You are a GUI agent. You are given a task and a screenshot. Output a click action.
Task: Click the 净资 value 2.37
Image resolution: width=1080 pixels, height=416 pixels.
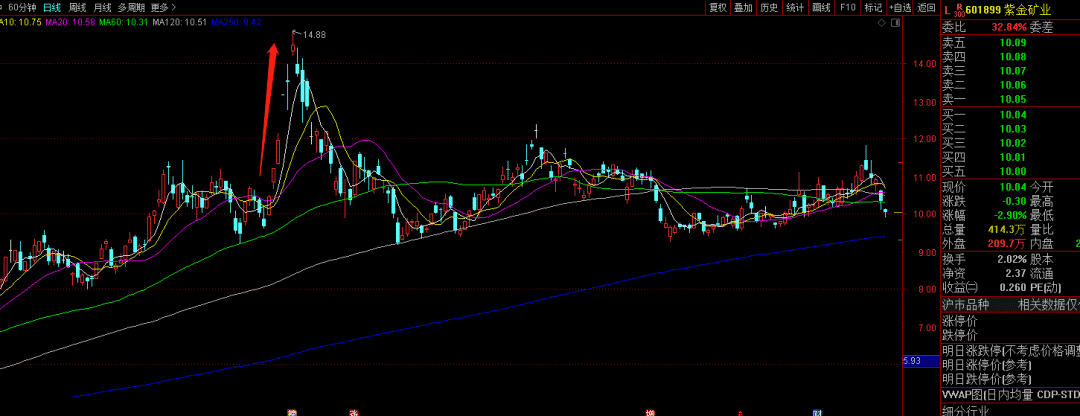[1016, 273]
